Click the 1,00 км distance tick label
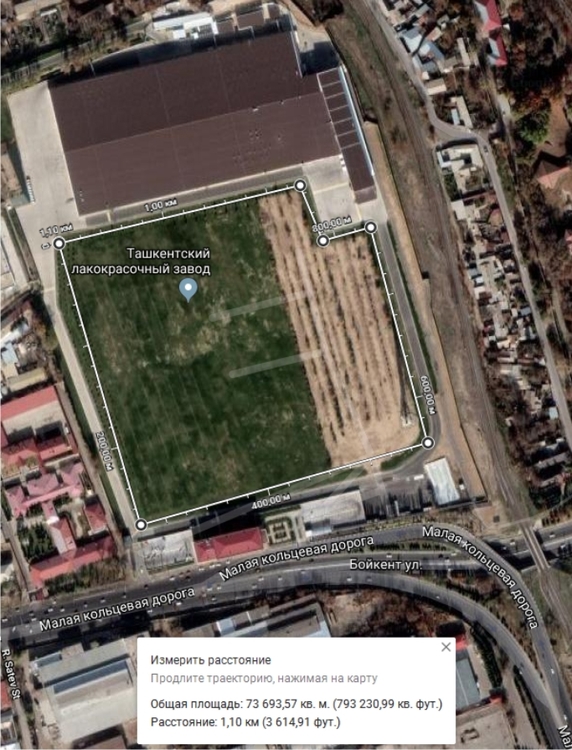Viewport: 572px width, 750px height. click(x=160, y=206)
